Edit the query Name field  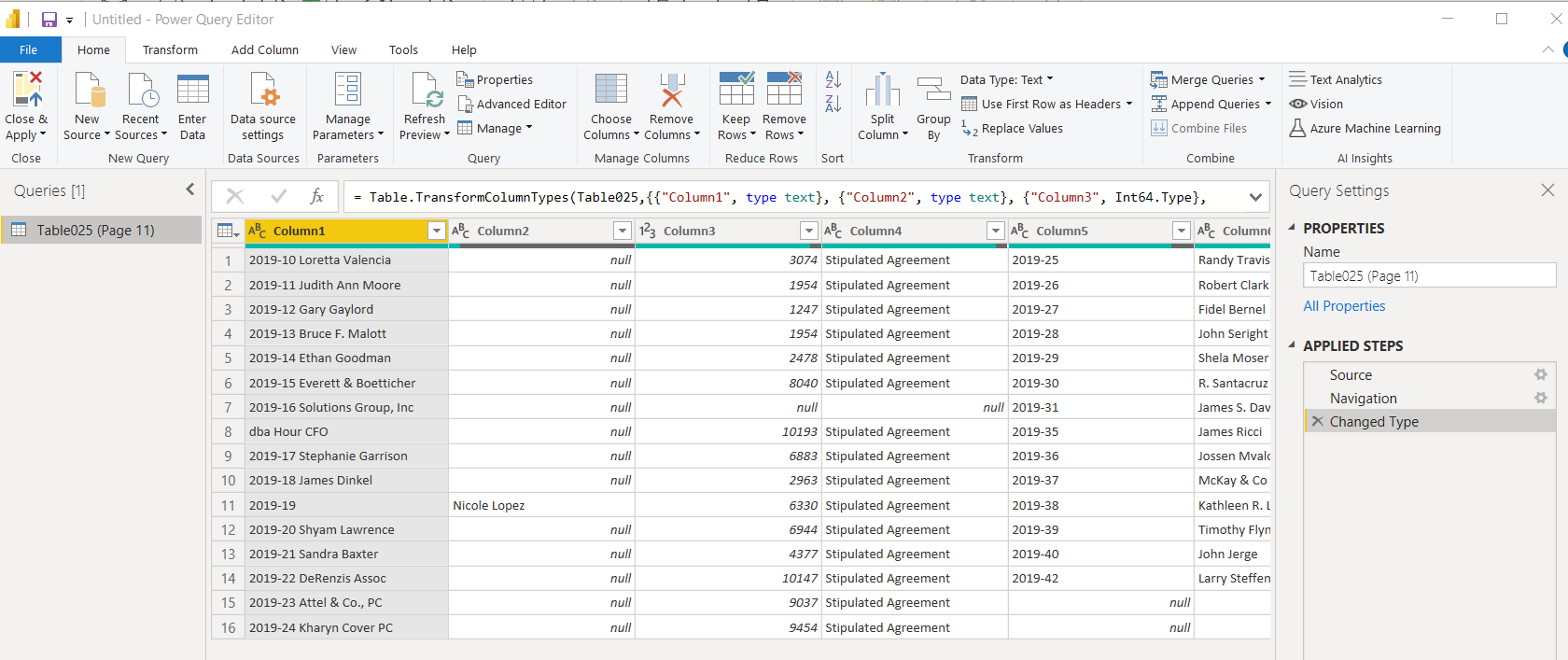1429,275
